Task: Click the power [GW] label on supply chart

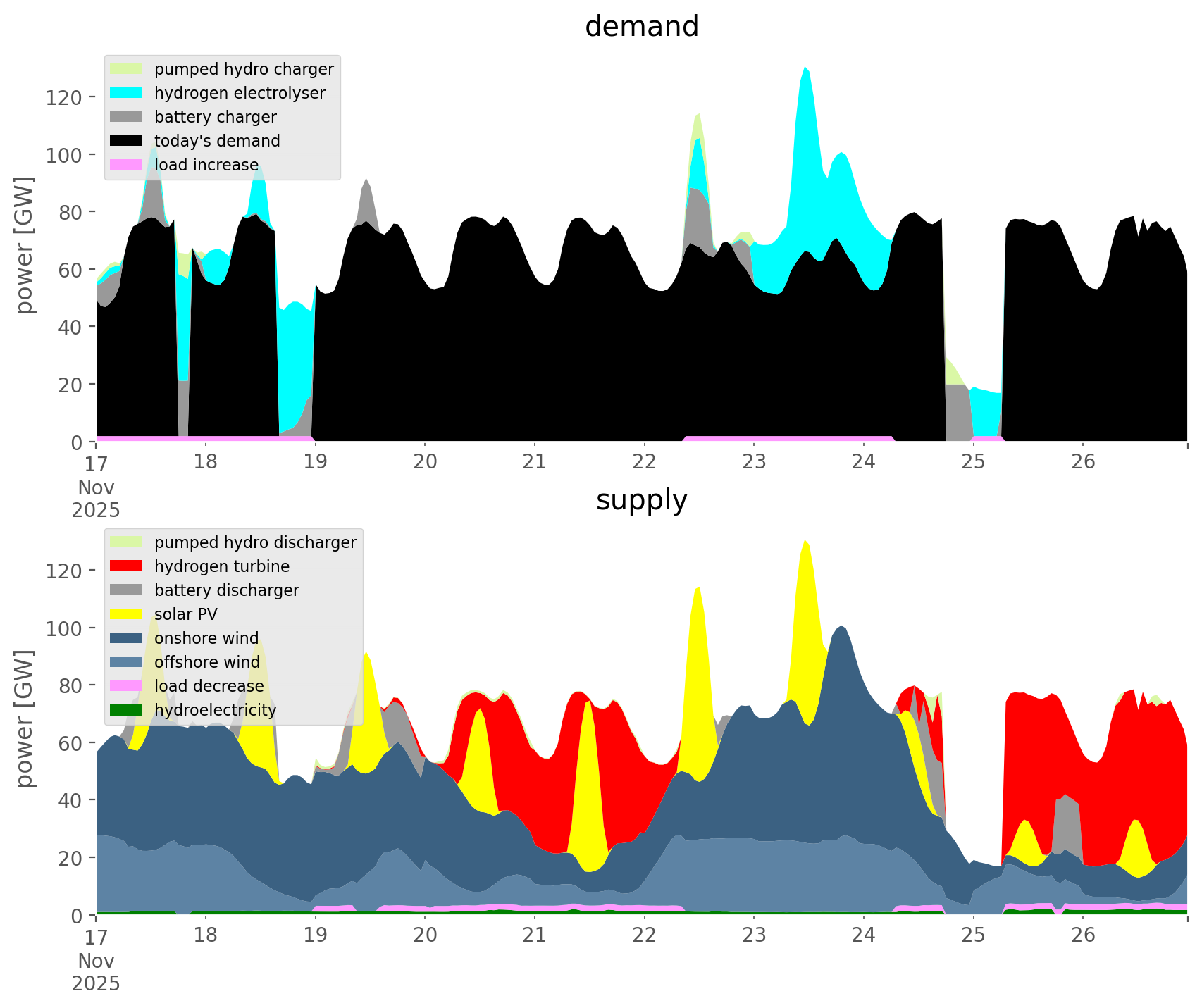Action: coord(25,718)
